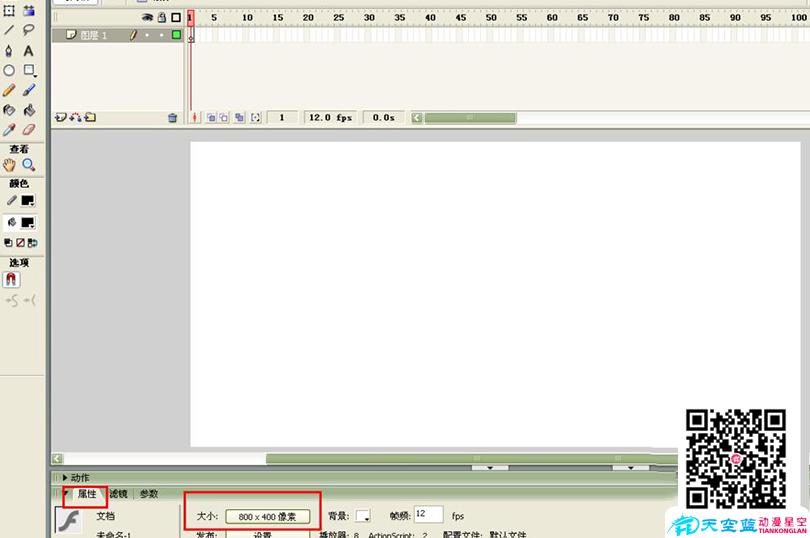Select the Brush tool
The height and width of the screenshot is (538, 810).
(28, 90)
